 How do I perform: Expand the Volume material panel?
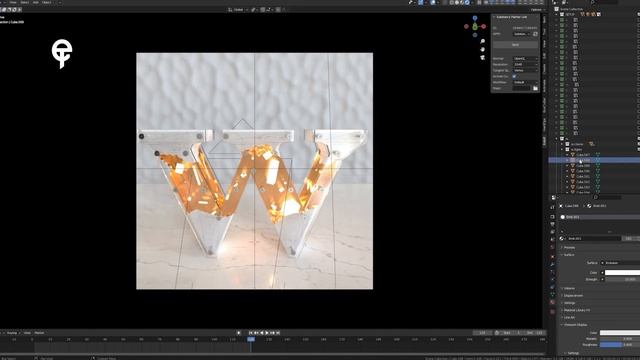coord(569,289)
